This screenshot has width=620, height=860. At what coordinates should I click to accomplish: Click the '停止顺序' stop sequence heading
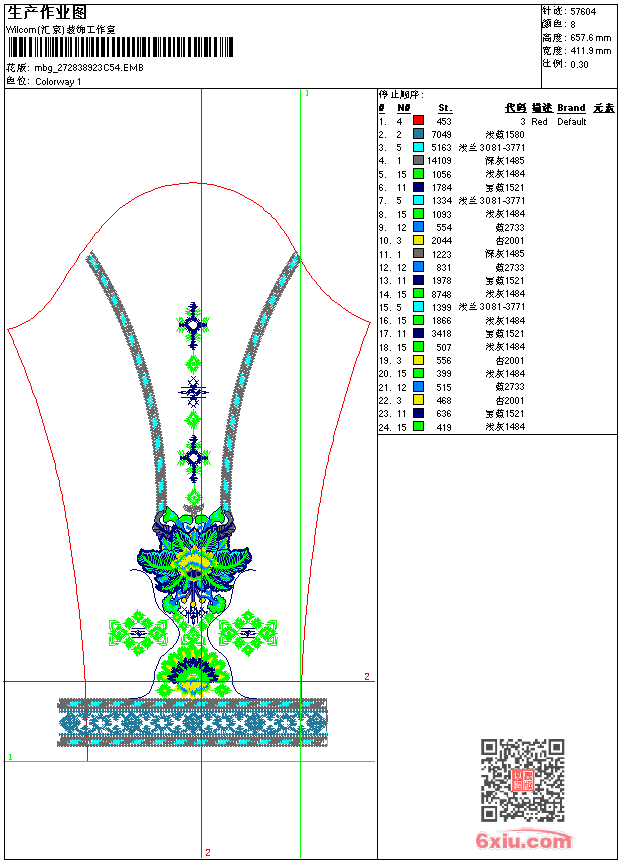click(x=401, y=95)
